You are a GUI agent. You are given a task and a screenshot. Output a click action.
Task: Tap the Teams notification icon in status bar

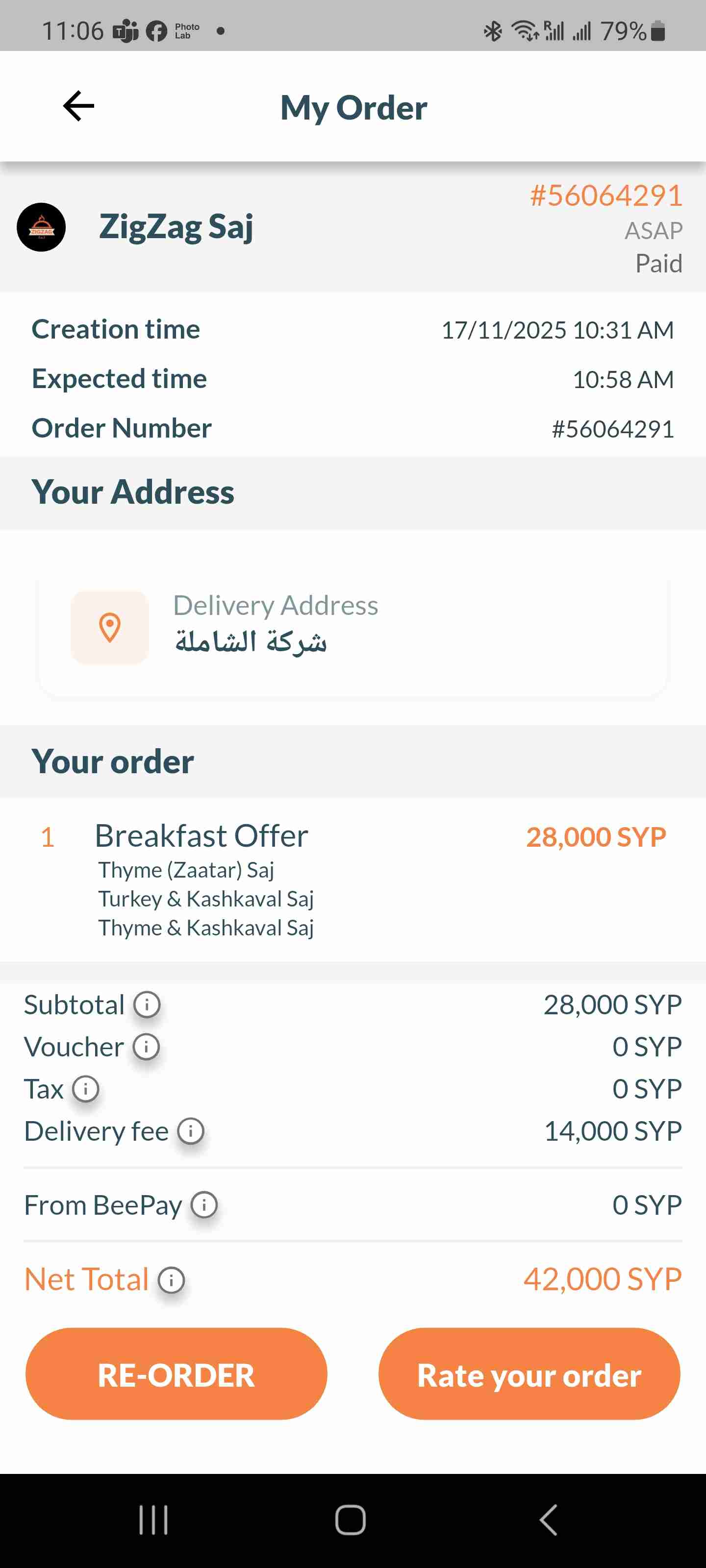coord(126,31)
